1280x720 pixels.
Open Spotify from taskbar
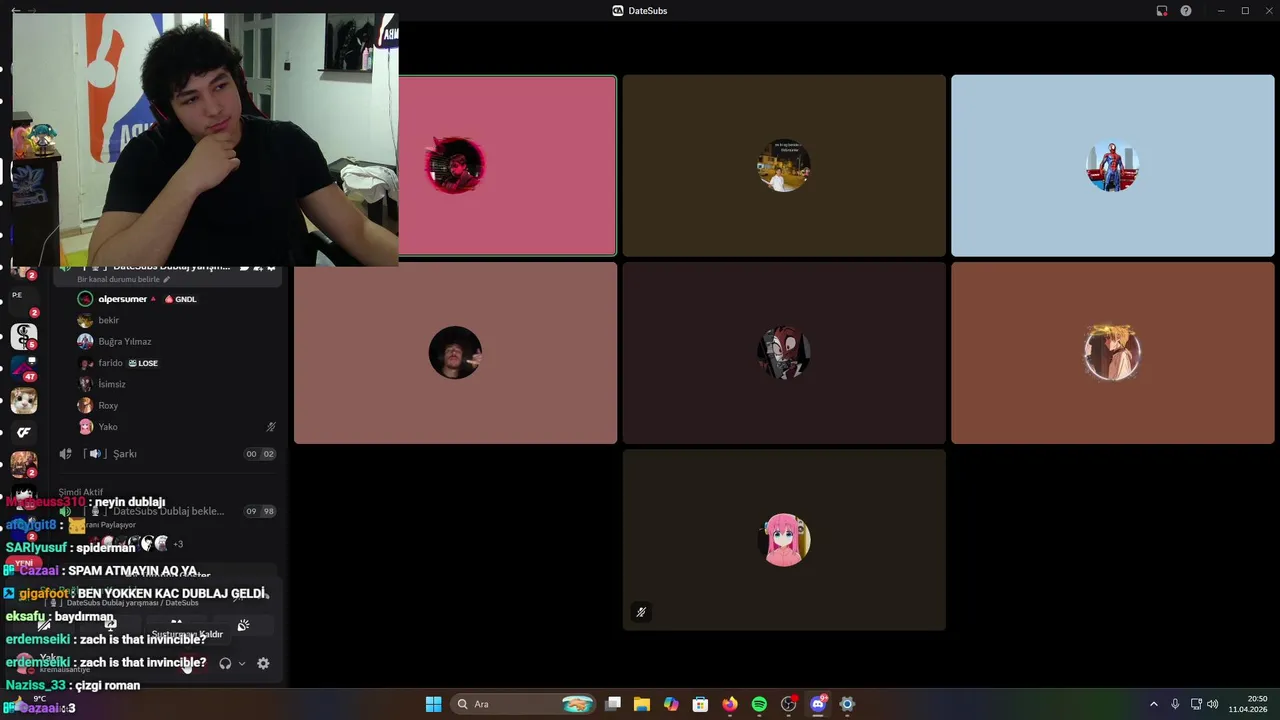point(759,704)
